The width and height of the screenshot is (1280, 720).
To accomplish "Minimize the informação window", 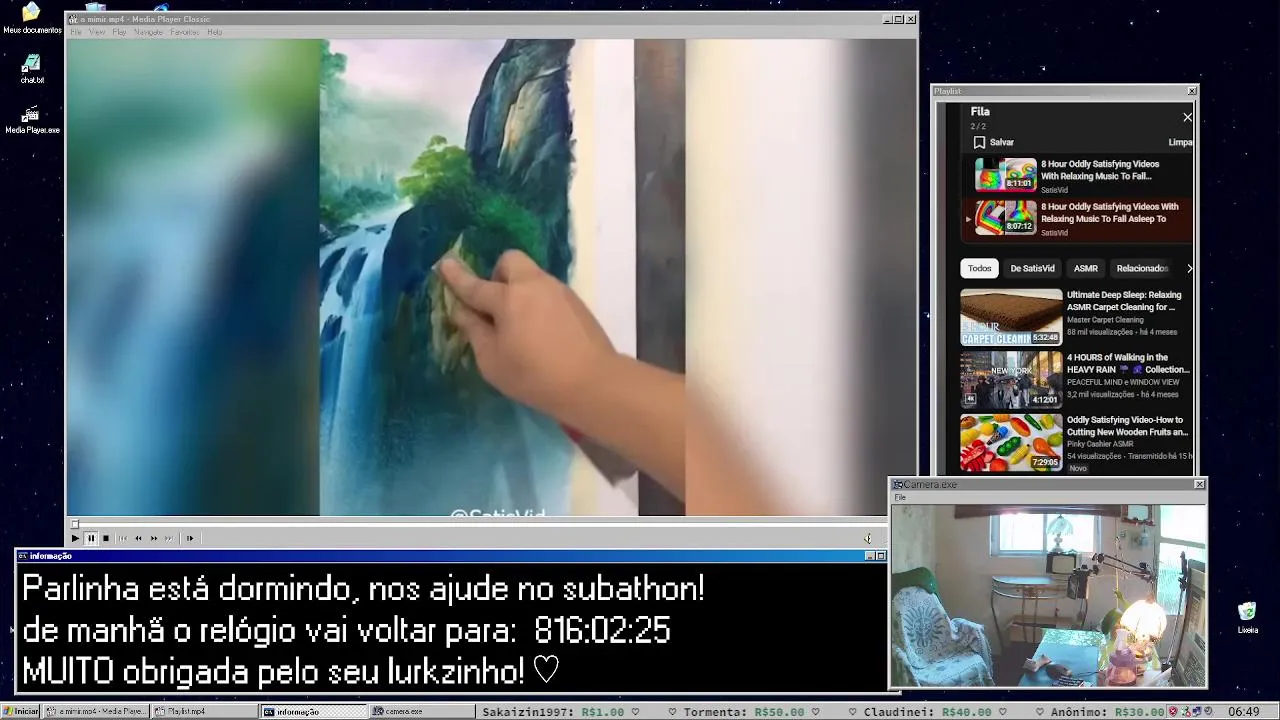I will (x=870, y=556).
